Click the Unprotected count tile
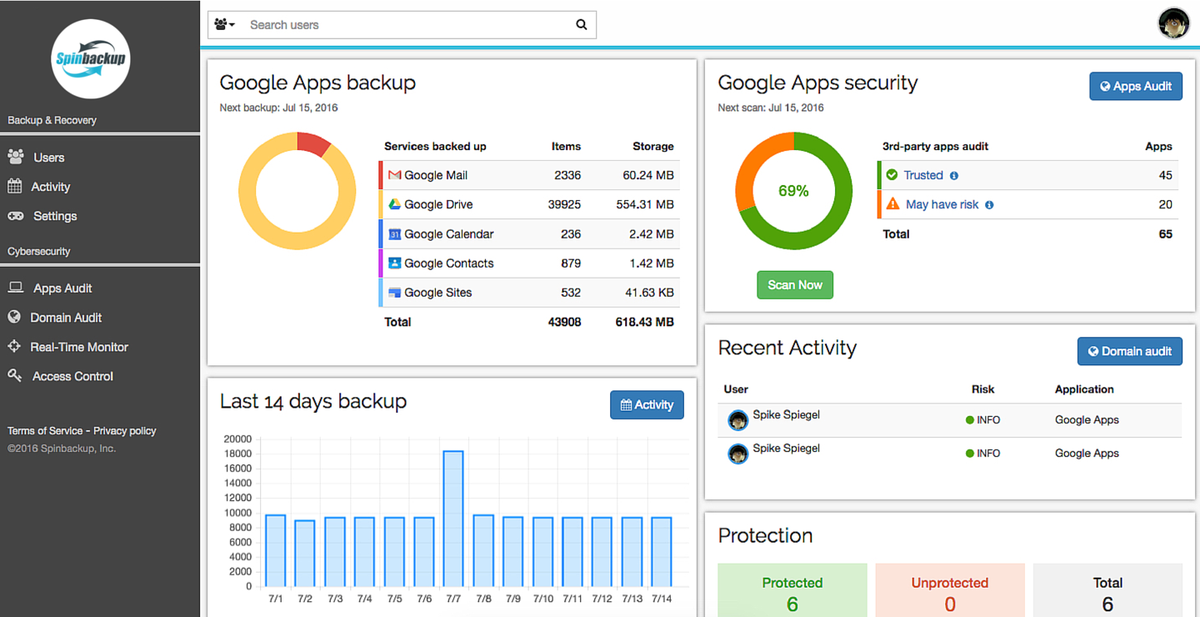This screenshot has height=617, width=1200. coord(950,590)
